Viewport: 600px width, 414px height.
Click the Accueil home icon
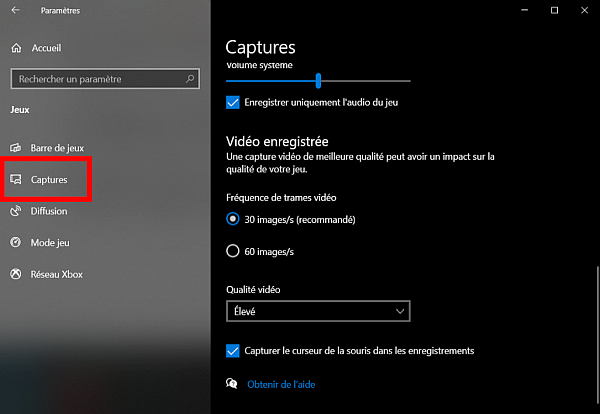[15, 47]
